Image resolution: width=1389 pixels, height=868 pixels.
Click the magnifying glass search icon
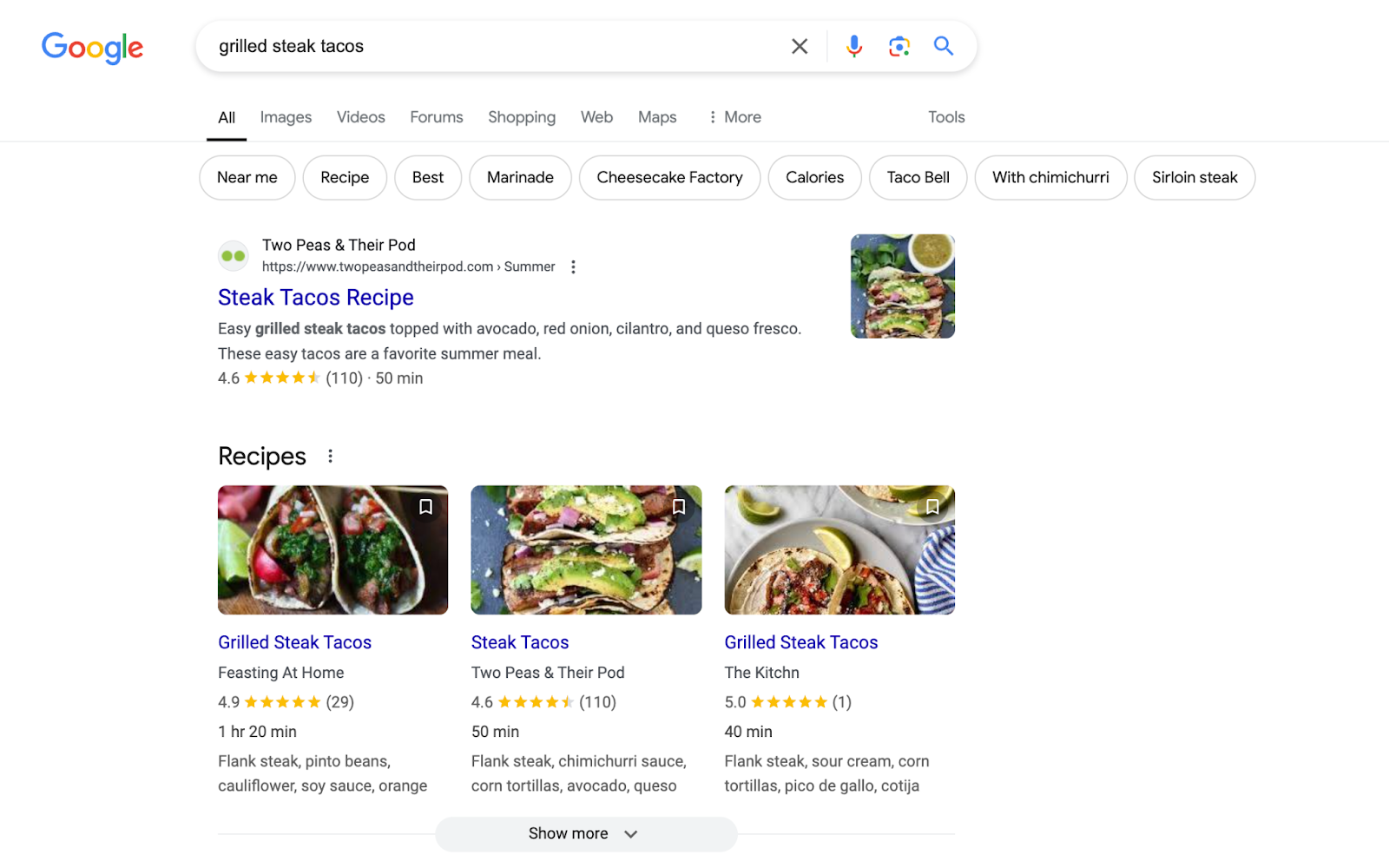[x=944, y=46]
